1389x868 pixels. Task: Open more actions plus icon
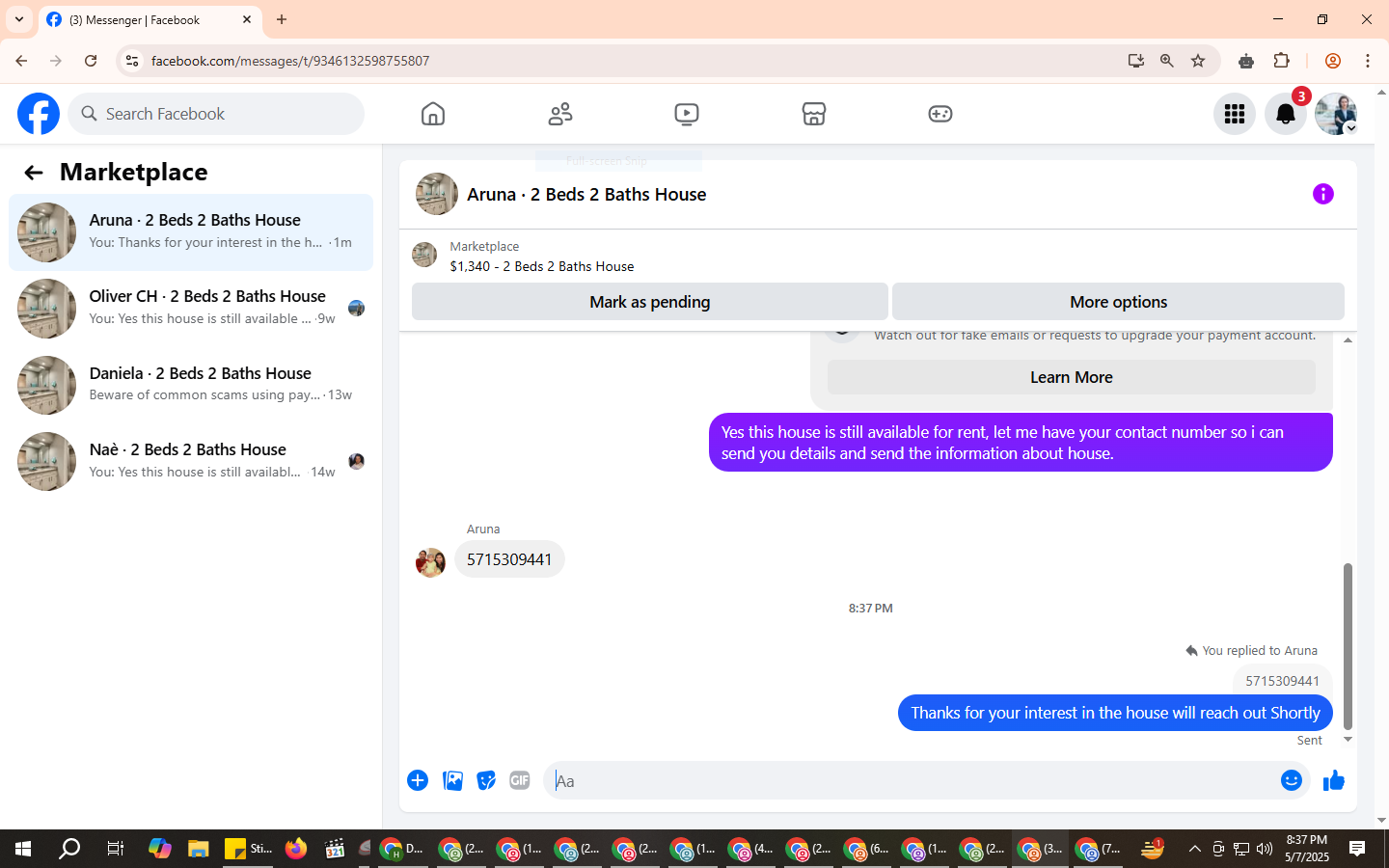click(x=418, y=780)
